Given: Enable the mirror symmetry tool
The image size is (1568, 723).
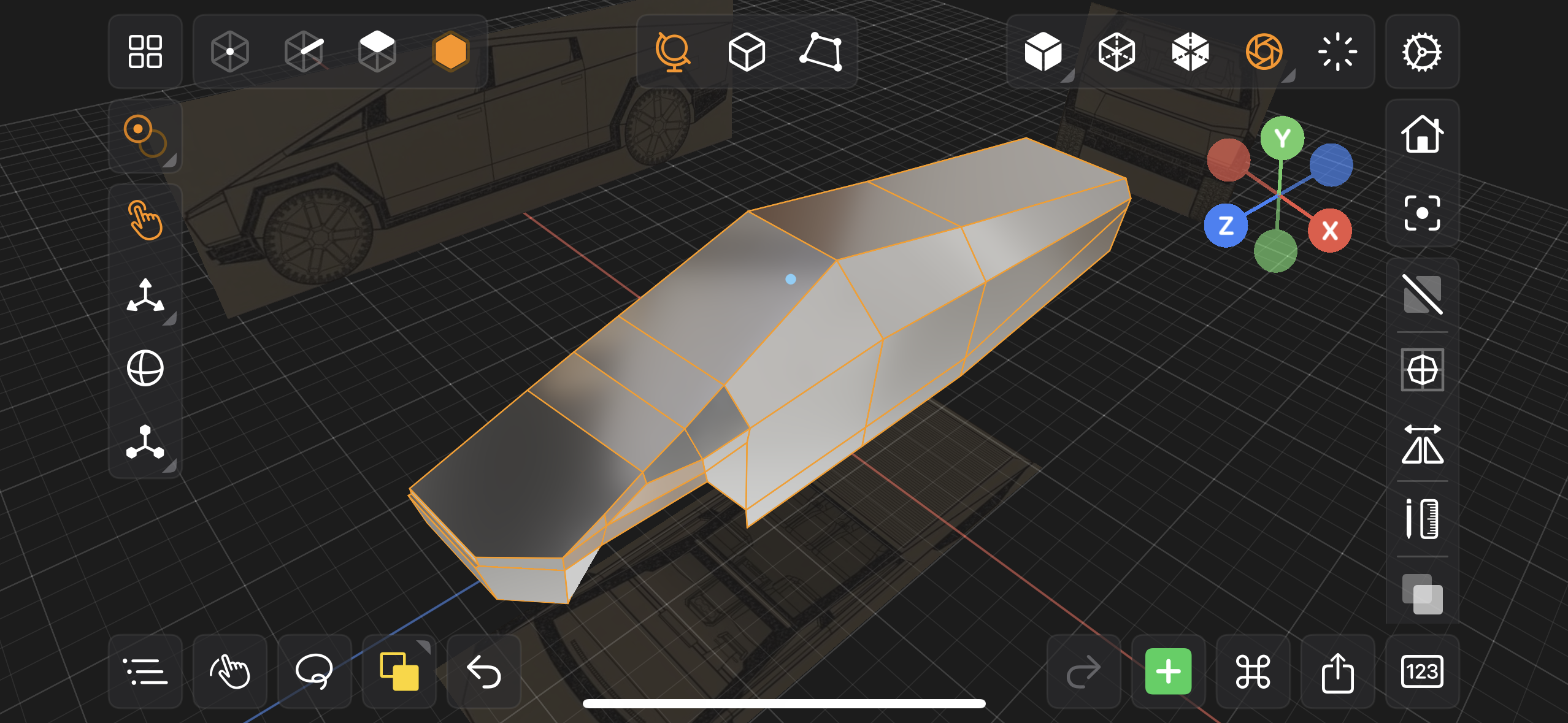Looking at the screenshot, I should 1422,445.
